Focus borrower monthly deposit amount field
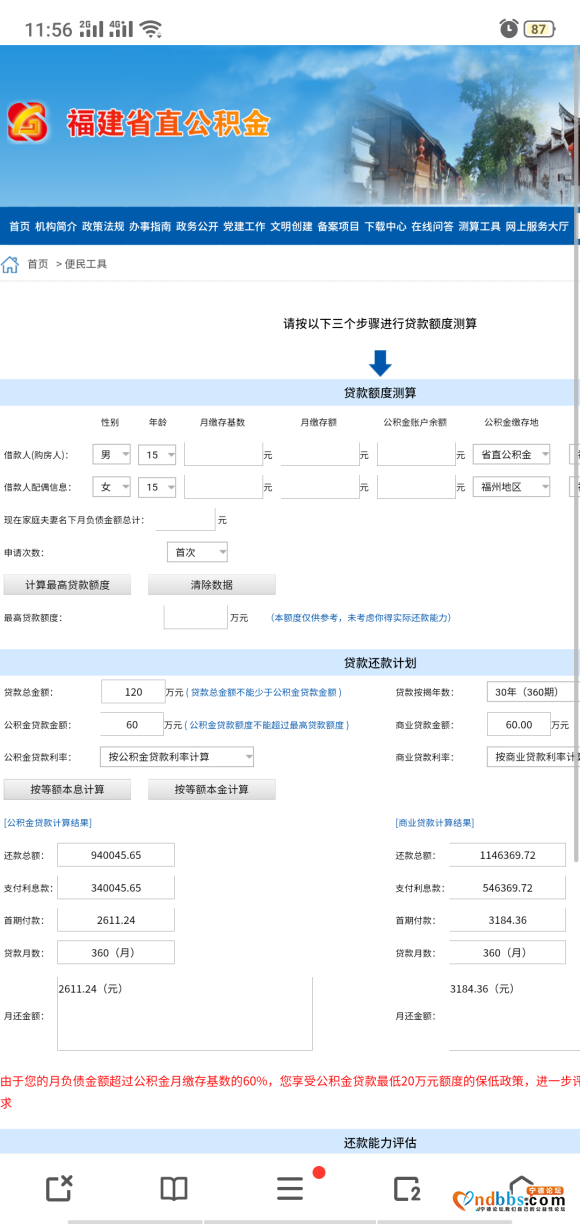 coord(320,454)
